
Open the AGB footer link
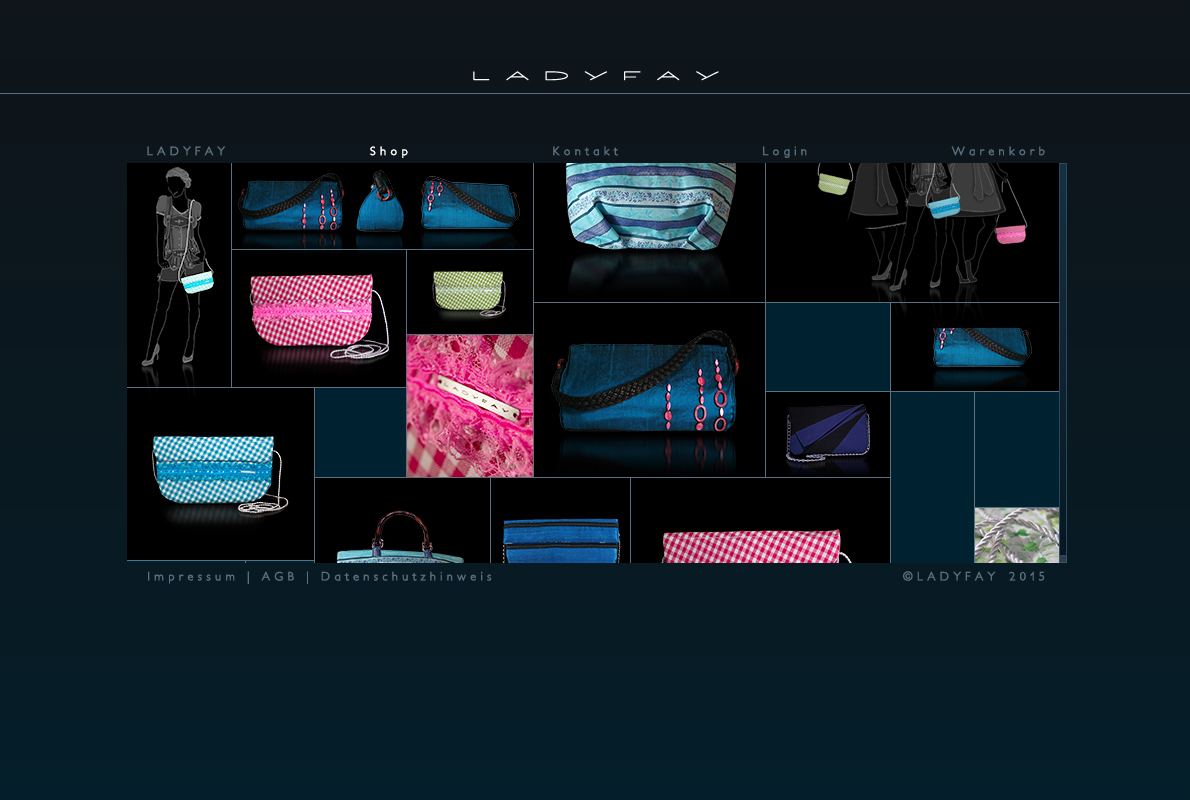pyautogui.click(x=279, y=577)
